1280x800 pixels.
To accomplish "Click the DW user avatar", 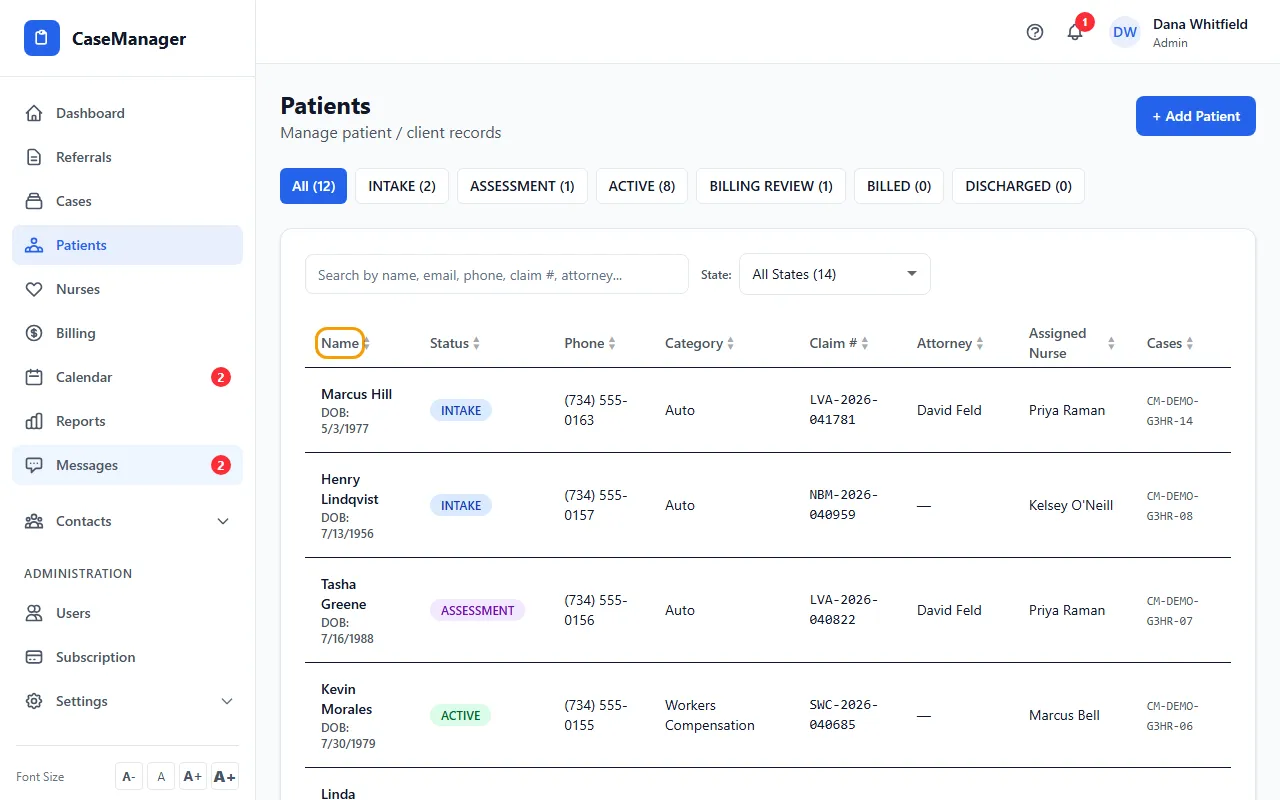I will (x=1125, y=32).
